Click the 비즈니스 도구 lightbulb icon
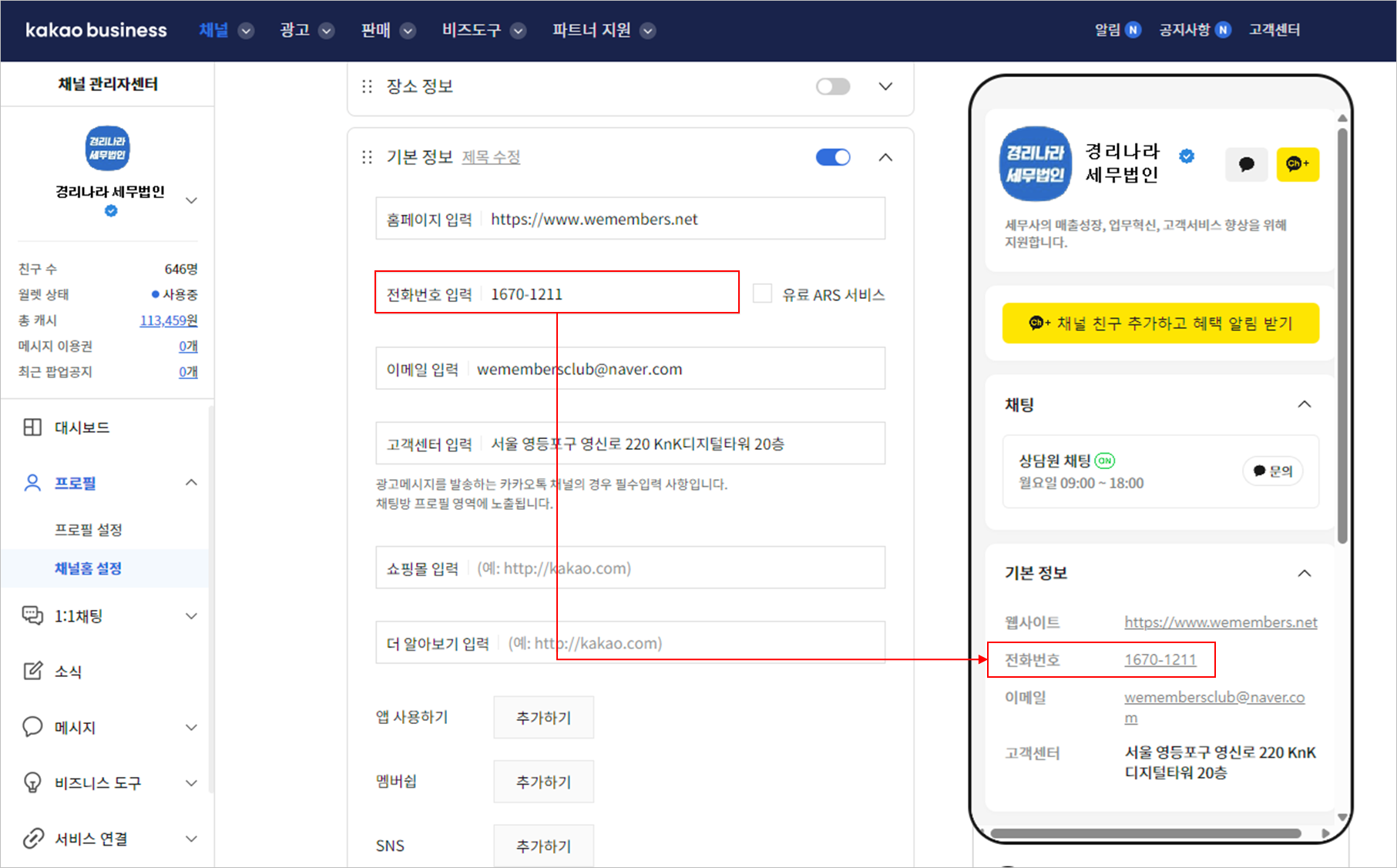 pos(32,783)
